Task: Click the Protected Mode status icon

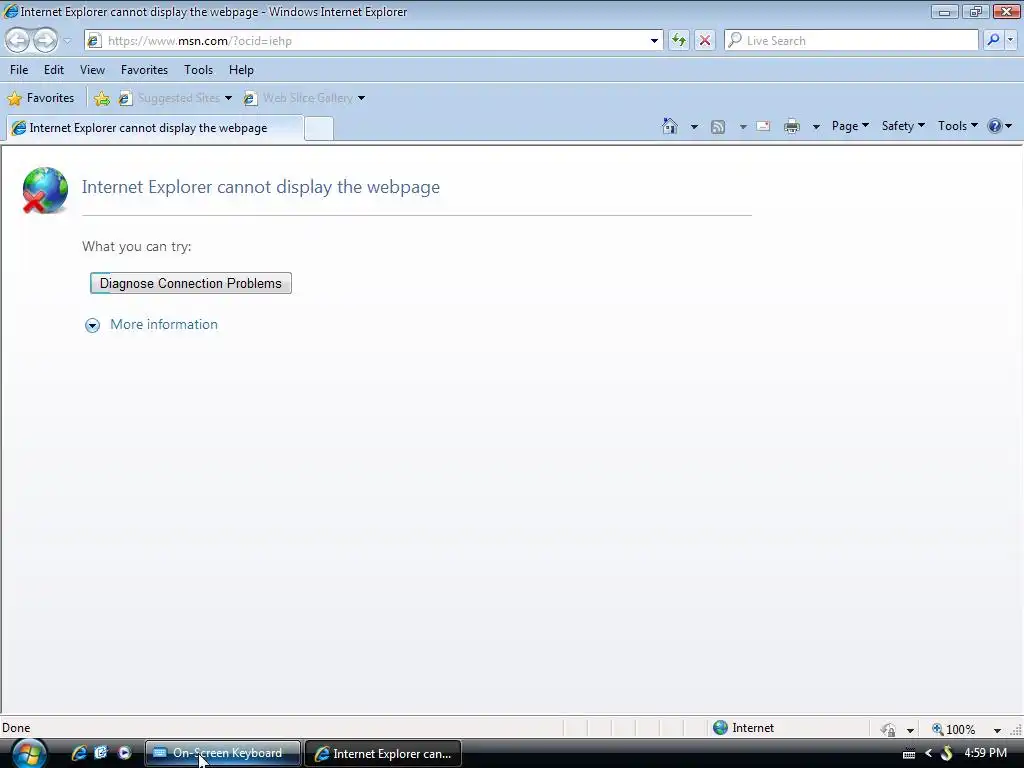Action: (x=888, y=729)
